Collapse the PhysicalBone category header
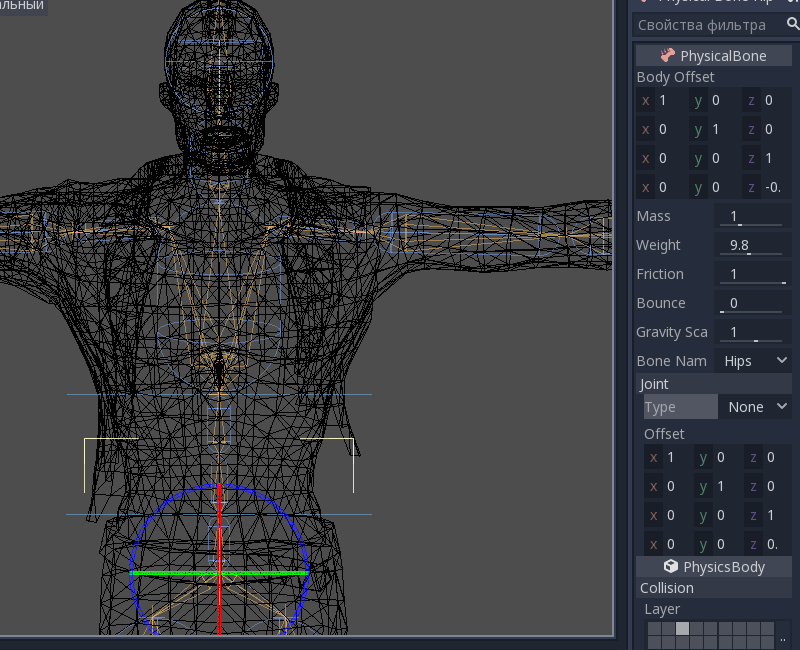The width and height of the screenshot is (800, 650). coord(713,55)
